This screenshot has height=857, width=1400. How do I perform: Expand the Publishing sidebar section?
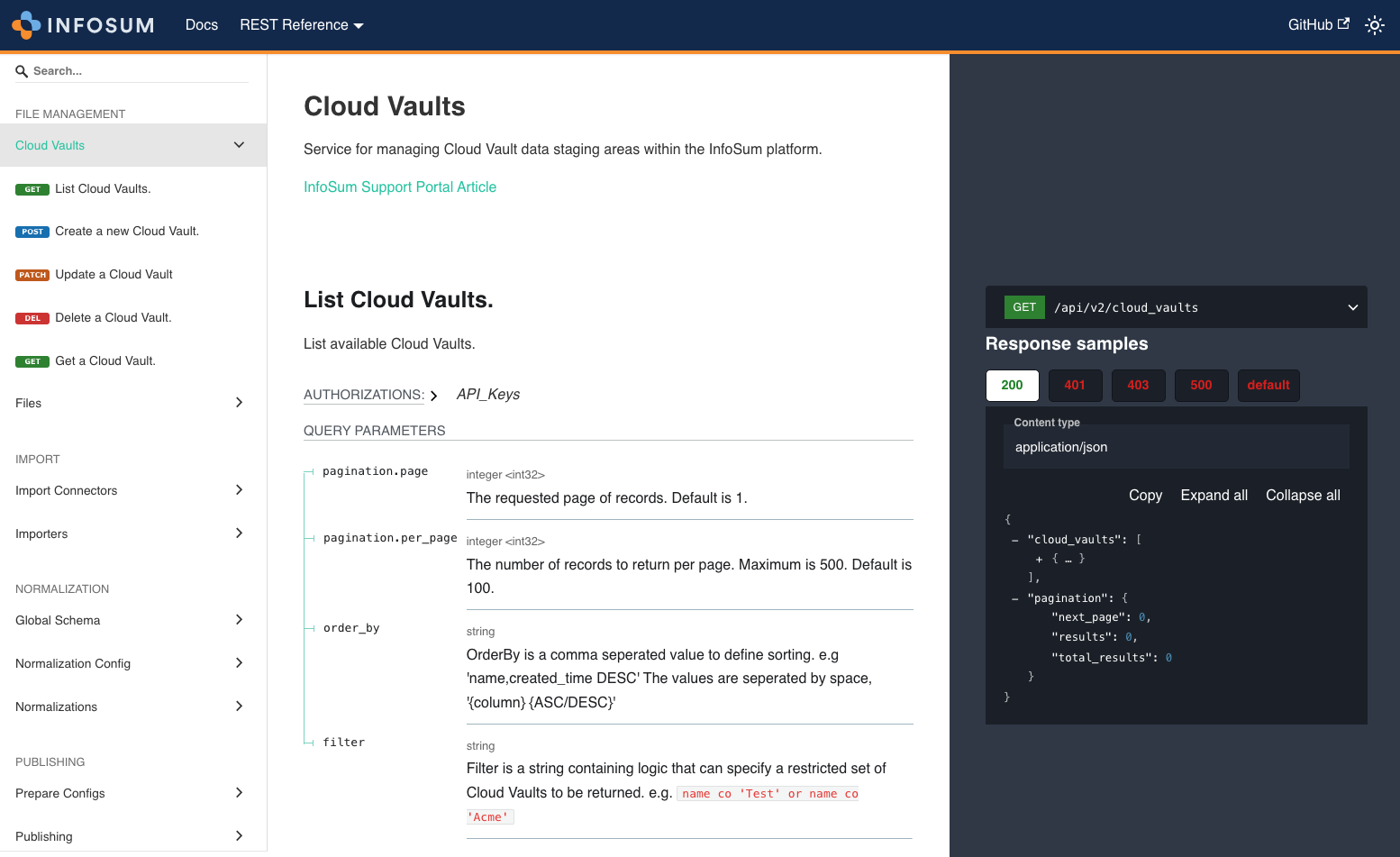[x=133, y=836]
